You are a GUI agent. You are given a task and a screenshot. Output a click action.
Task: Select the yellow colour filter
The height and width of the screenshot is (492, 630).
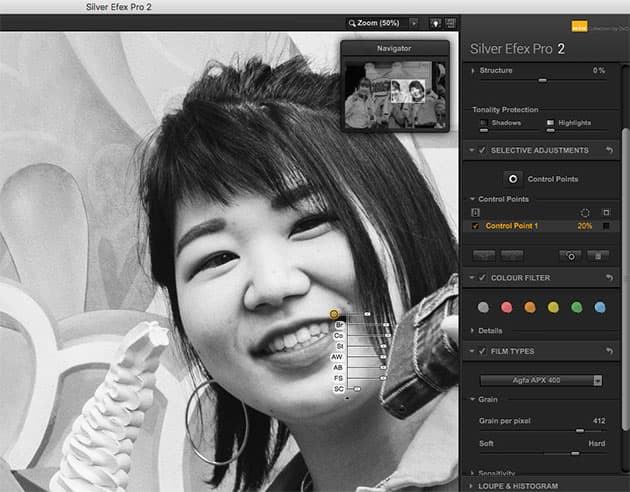(553, 308)
